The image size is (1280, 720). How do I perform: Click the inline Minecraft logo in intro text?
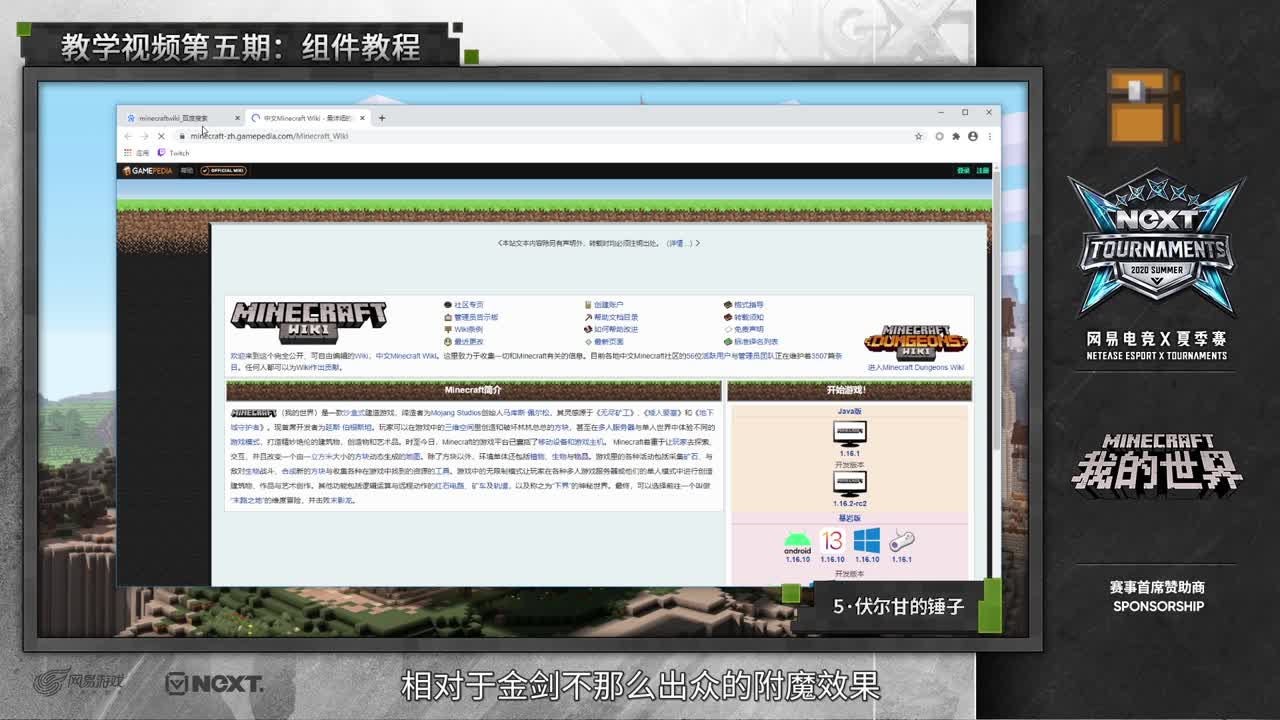point(254,413)
